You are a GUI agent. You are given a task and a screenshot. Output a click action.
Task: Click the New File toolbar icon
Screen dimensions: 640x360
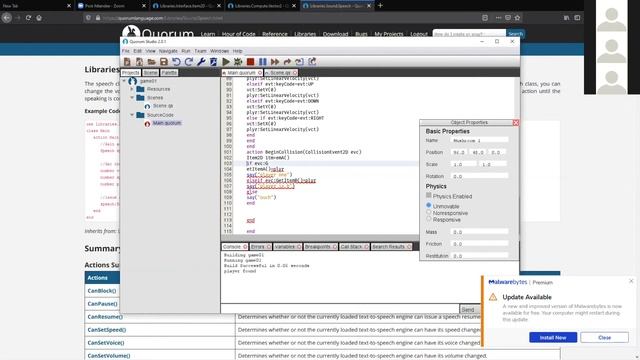click(139, 62)
